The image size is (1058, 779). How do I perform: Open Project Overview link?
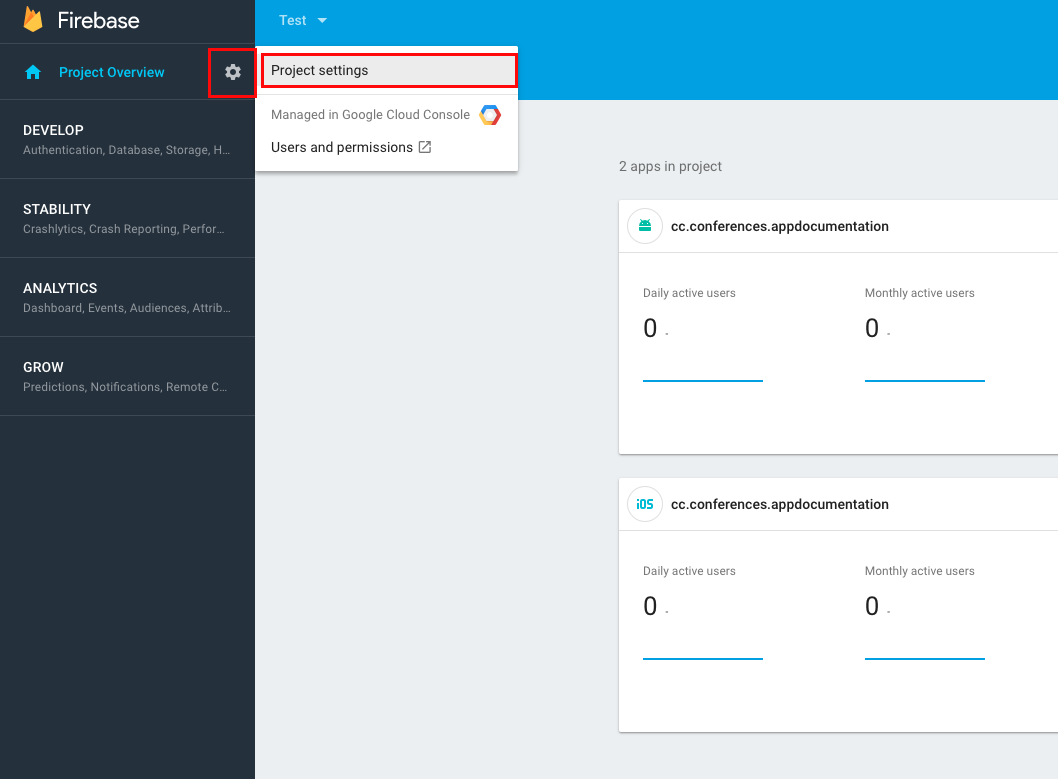coord(111,72)
